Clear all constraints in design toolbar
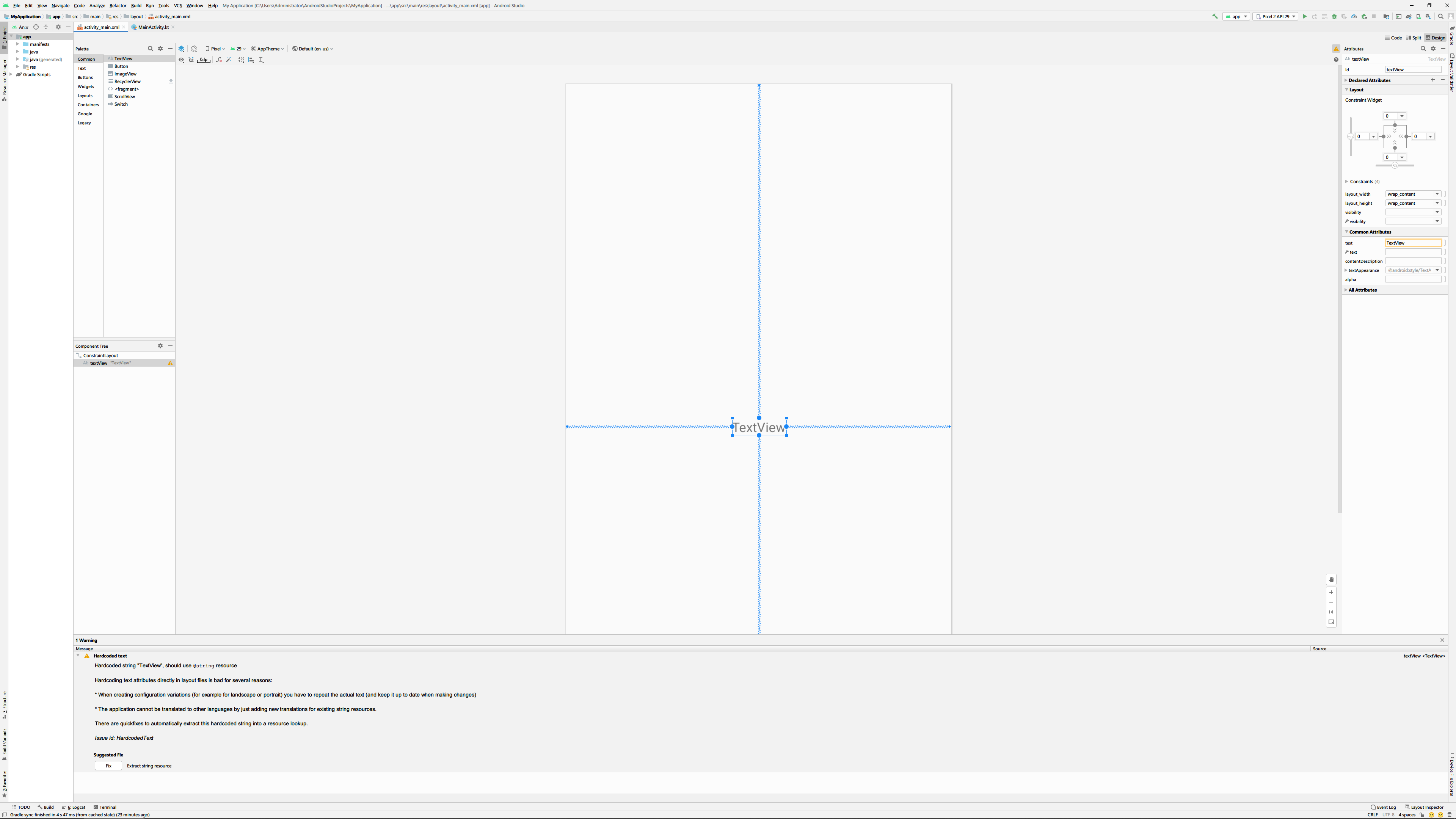Screen dimensions: 1456x819 pyautogui.click(x=219, y=60)
